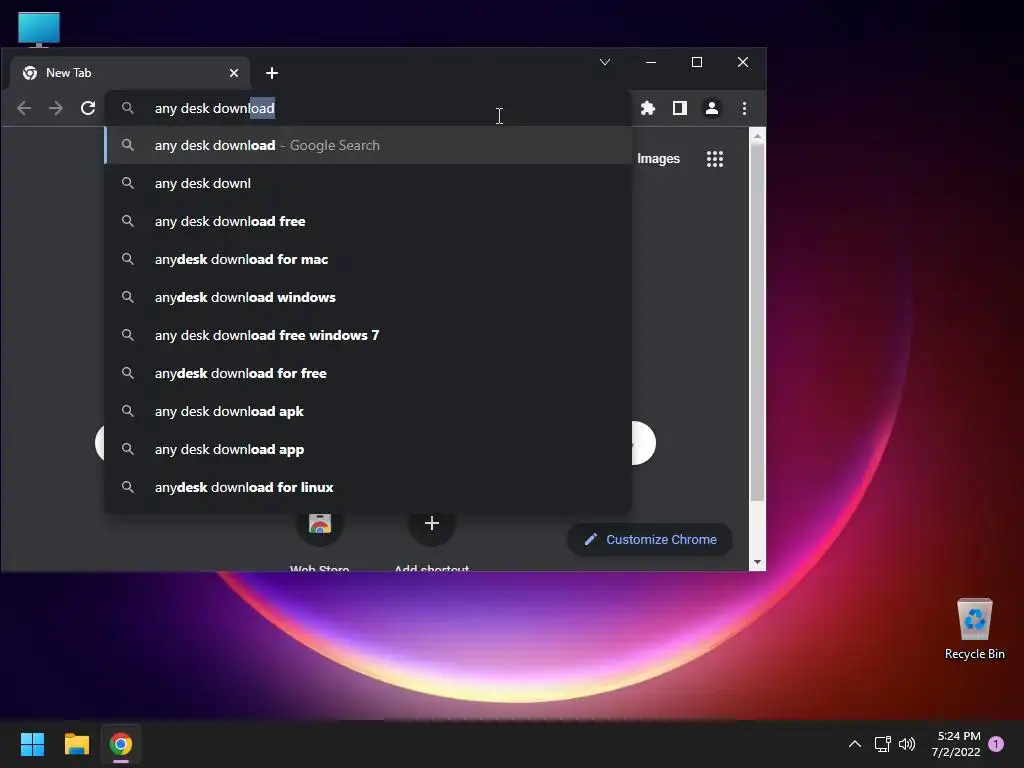Select 'any desk download free' suggestion
The height and width of the screenshot is (768, 1024).
point(368,221)
